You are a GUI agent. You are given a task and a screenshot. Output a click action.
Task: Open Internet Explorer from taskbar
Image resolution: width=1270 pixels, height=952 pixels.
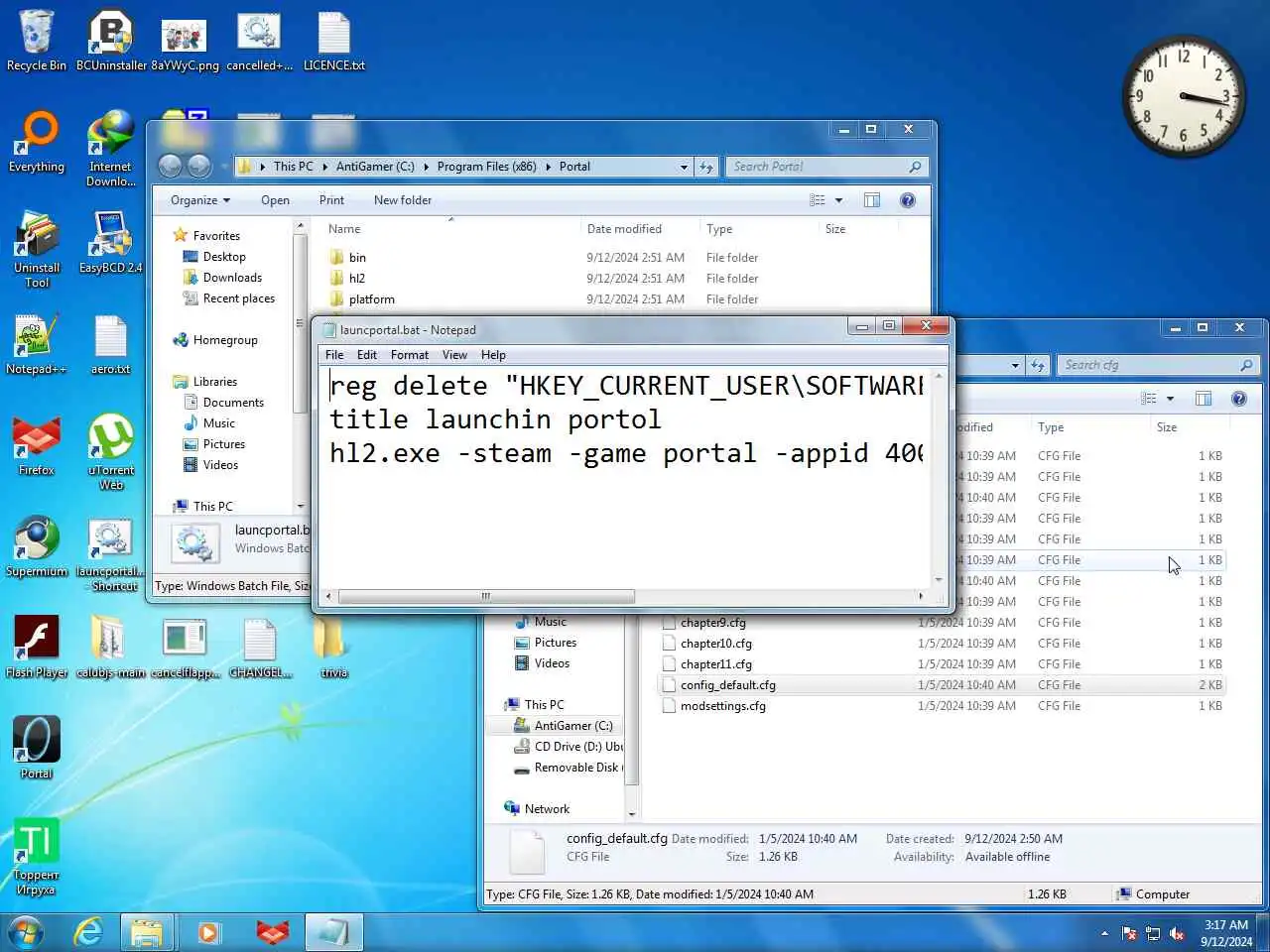[x=88, y=932]
